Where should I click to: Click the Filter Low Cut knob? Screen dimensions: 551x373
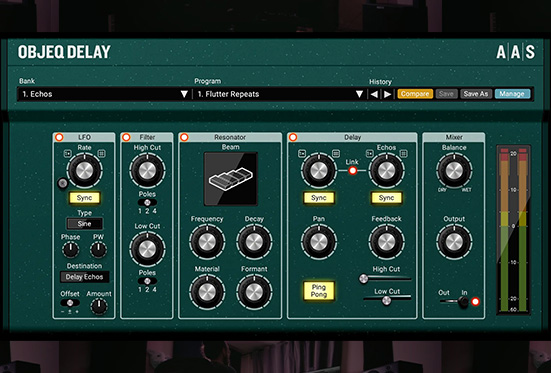click(147, 249)
